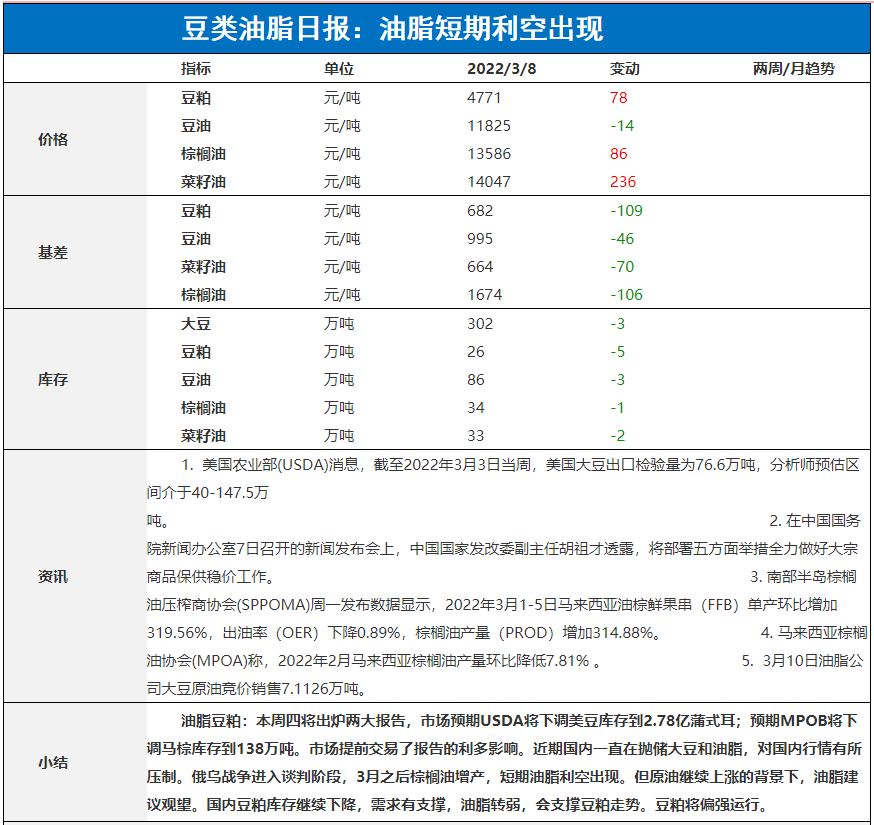Select the 棕榈油 price value 13586
Viewport: 874px width, 825px height.
[x=489, y=154]
